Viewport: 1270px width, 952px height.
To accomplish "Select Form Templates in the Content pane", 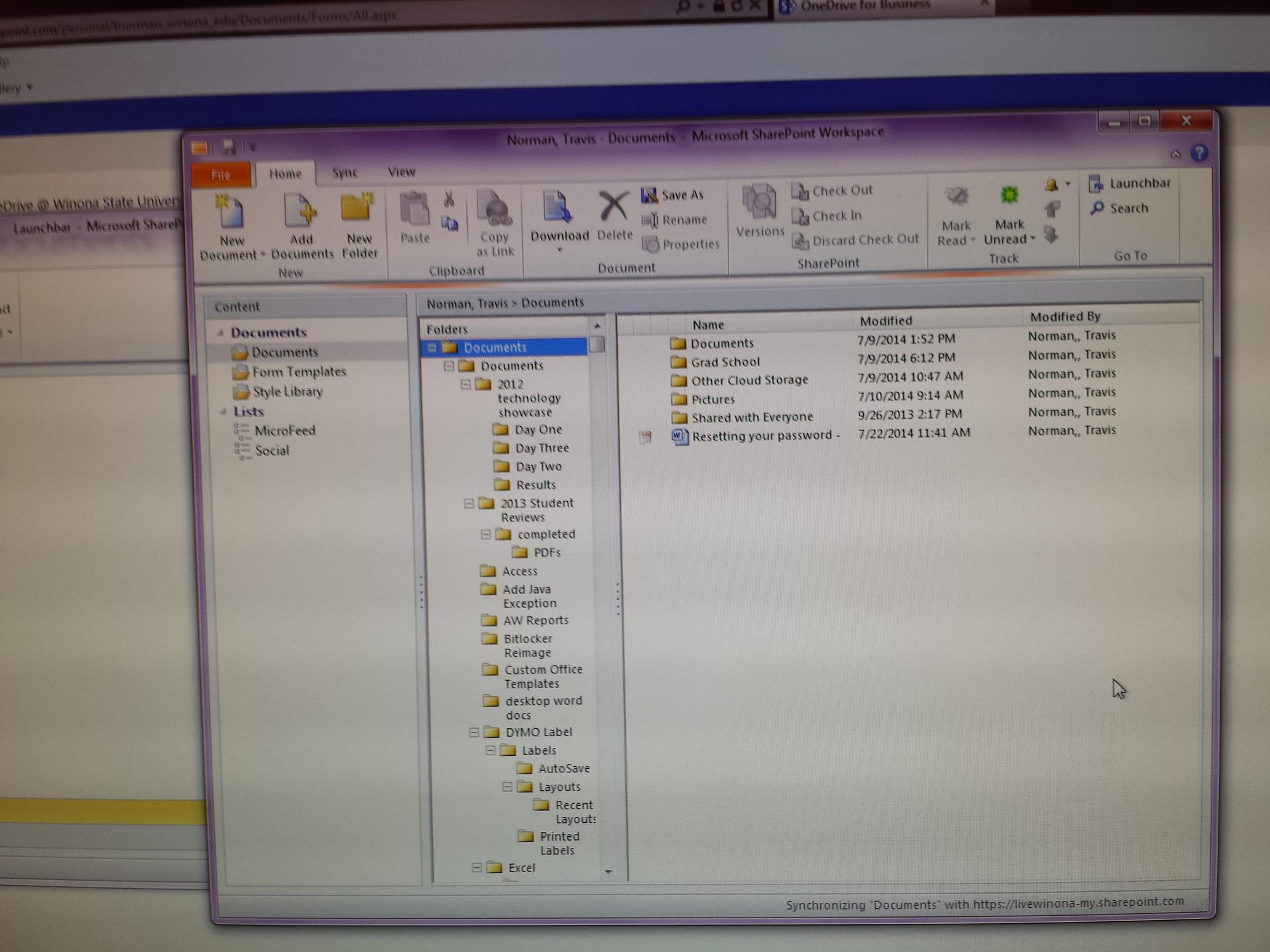I will pos(298,372).
